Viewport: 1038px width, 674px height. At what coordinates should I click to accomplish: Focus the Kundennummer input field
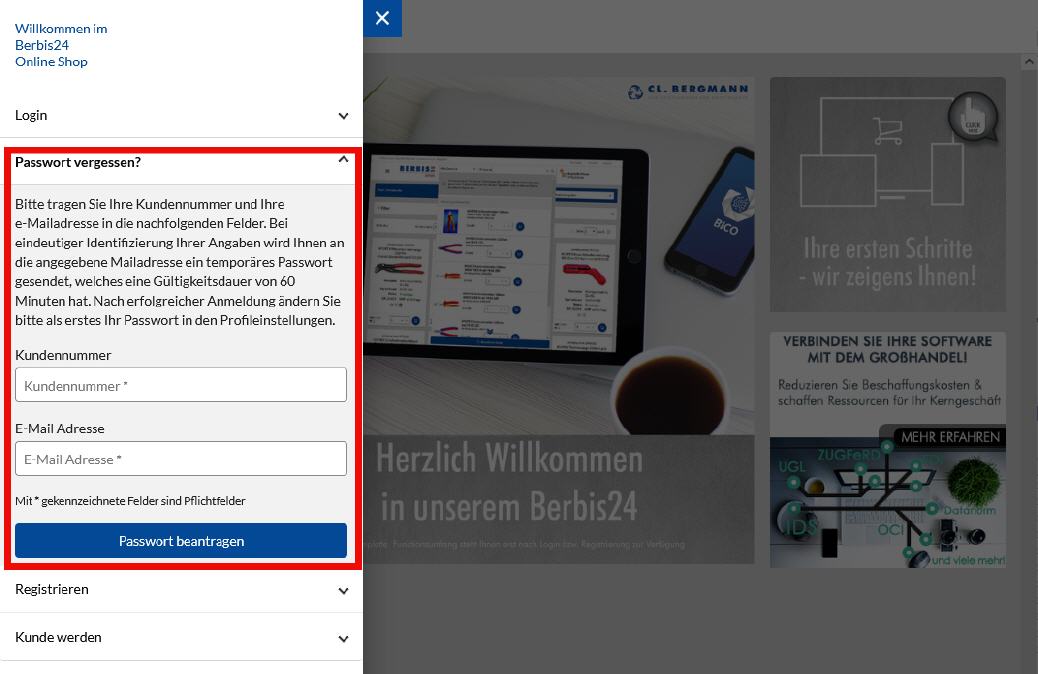[x=181, y=385]
